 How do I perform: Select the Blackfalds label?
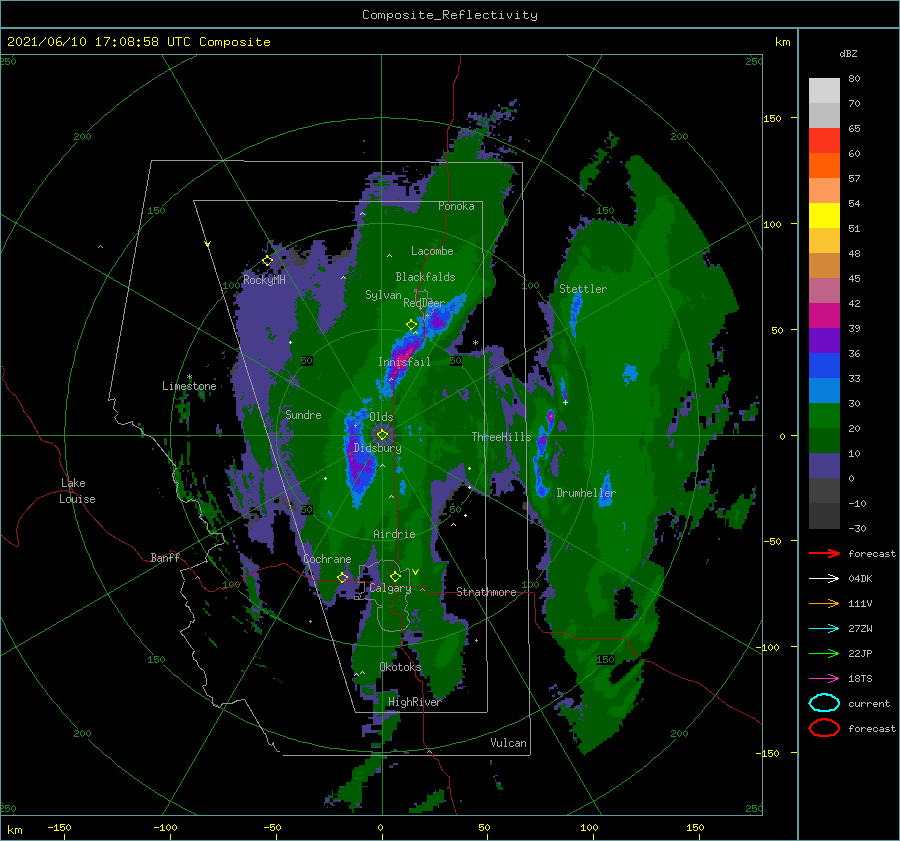425,277
